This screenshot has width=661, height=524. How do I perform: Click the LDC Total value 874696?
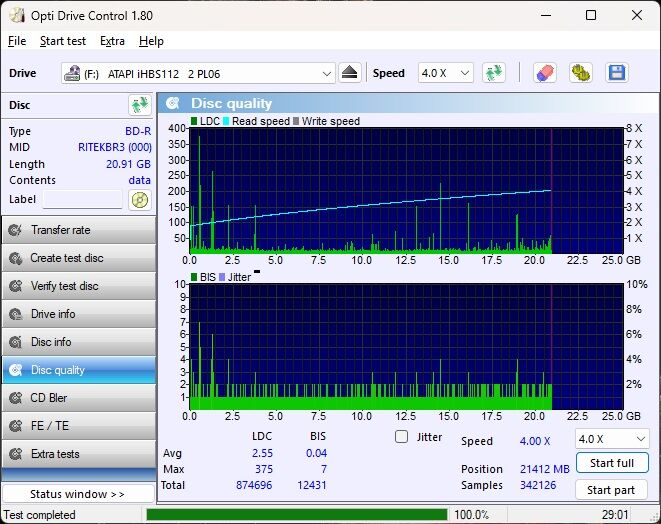point(254,485)
